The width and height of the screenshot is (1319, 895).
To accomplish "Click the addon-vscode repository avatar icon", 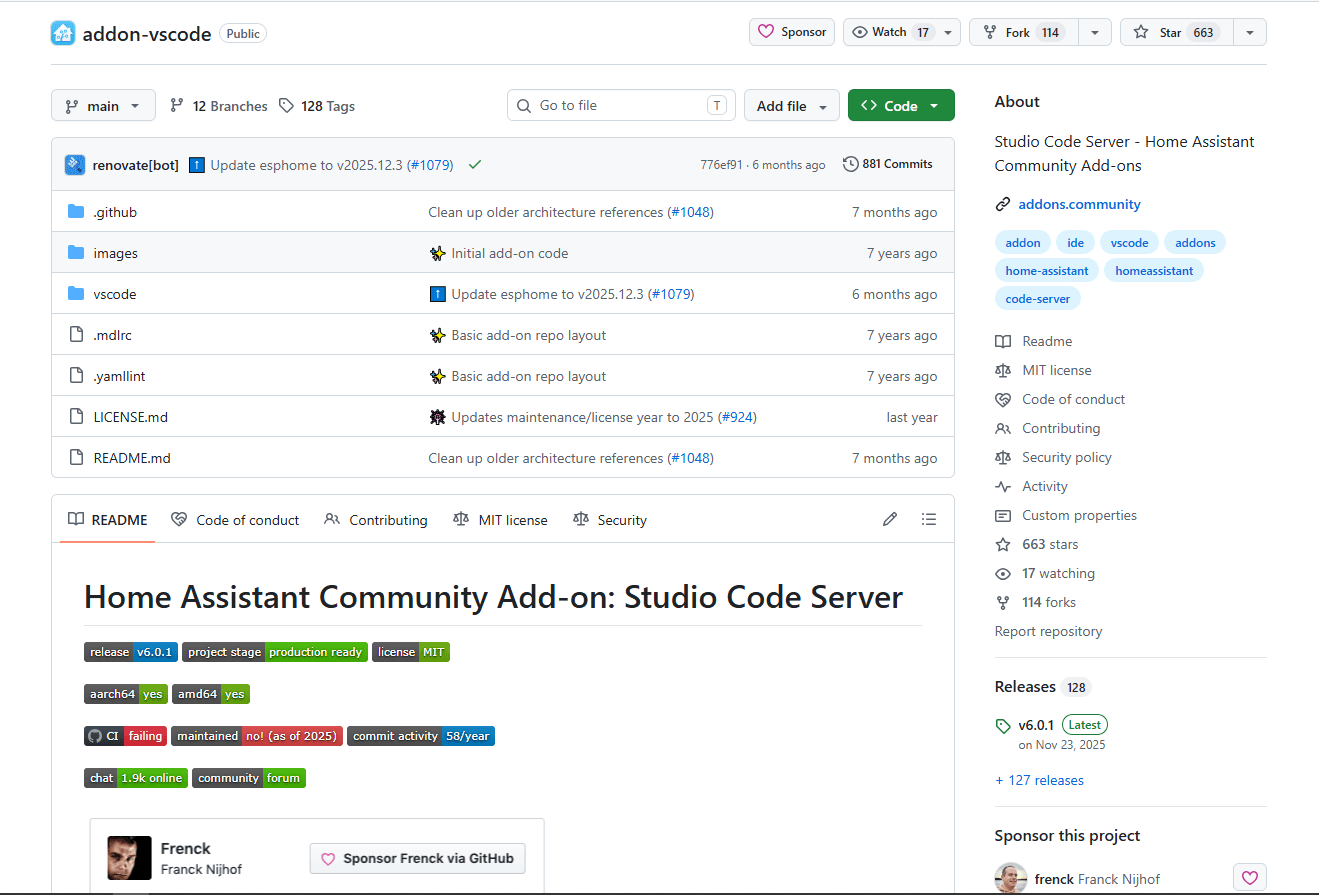I will point(63,33).
